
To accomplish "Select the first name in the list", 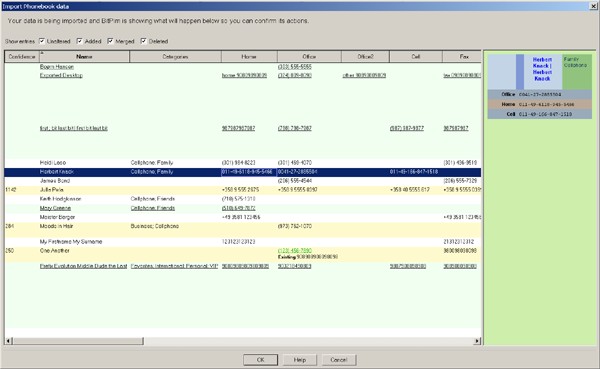I will (57, 67).
